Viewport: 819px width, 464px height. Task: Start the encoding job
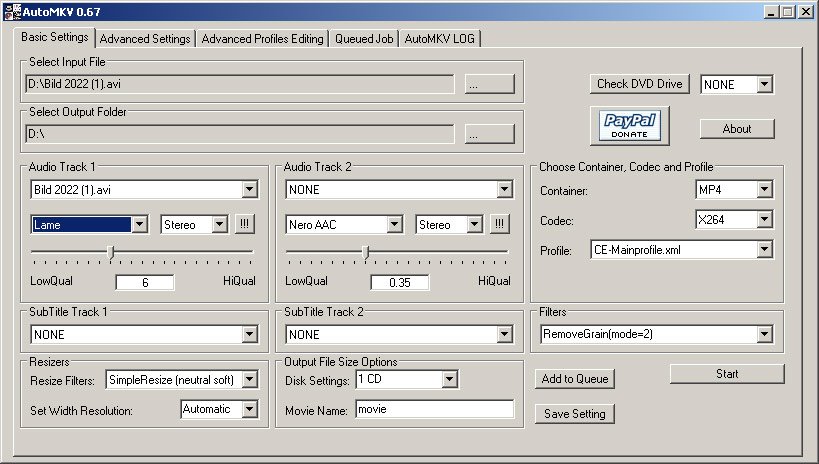(727, 374)
